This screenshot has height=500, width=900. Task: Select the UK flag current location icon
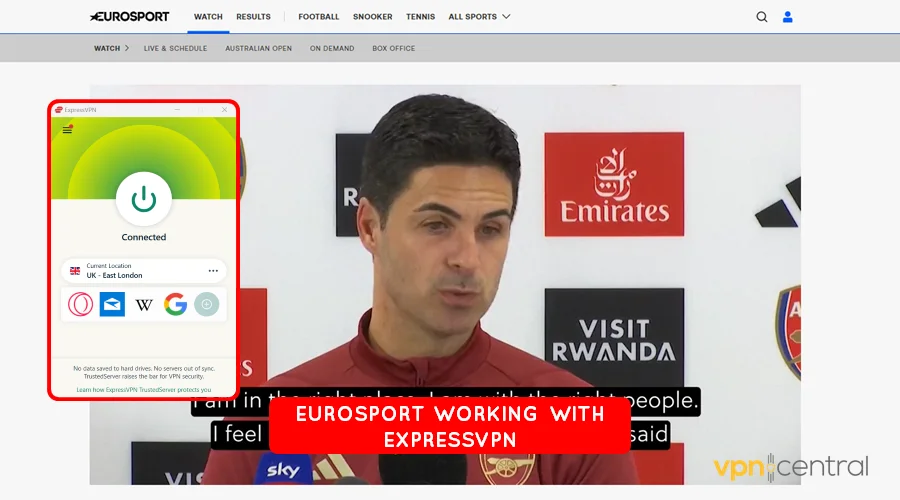pyautogui.click(x=75, y=271)
